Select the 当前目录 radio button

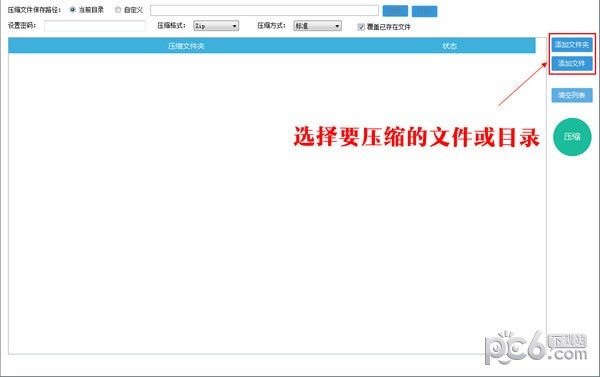72,10
